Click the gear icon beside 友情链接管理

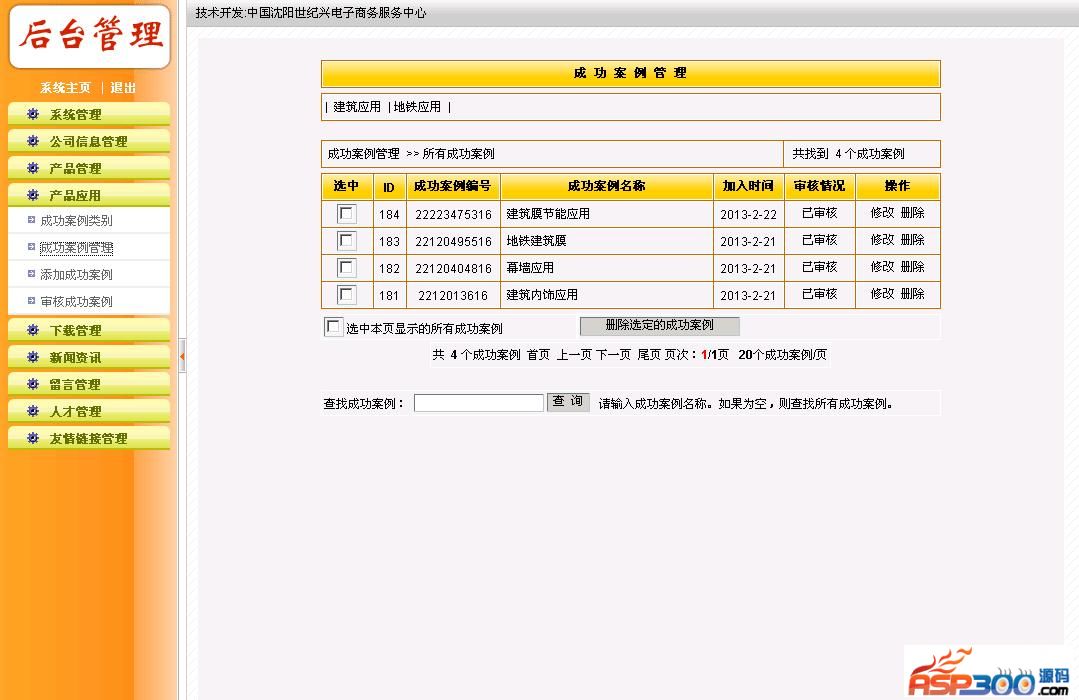(33, 438)
